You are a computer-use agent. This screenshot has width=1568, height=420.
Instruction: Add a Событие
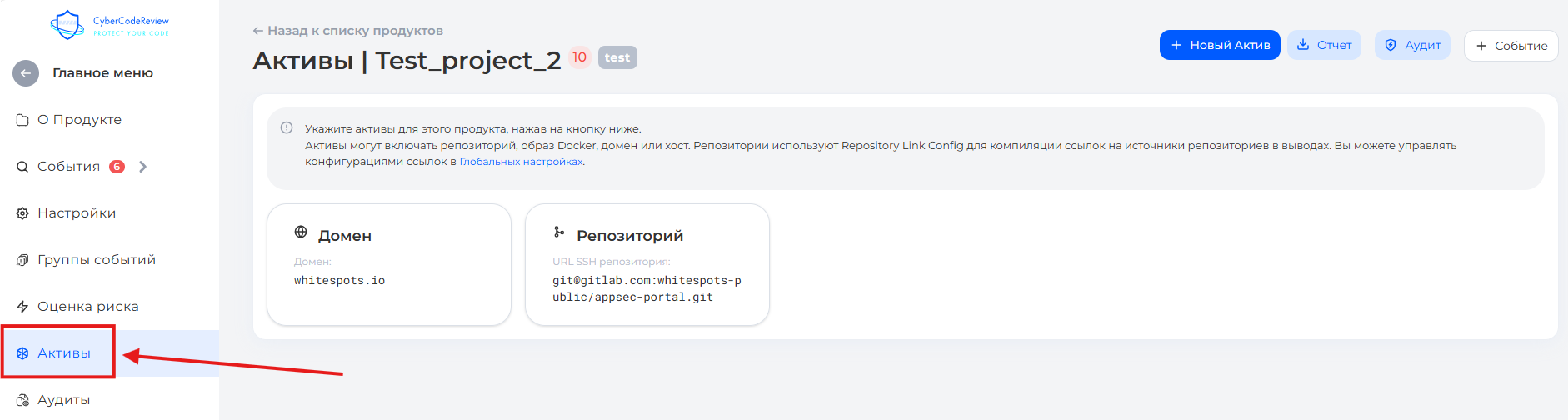click(x=1511, y=46)
